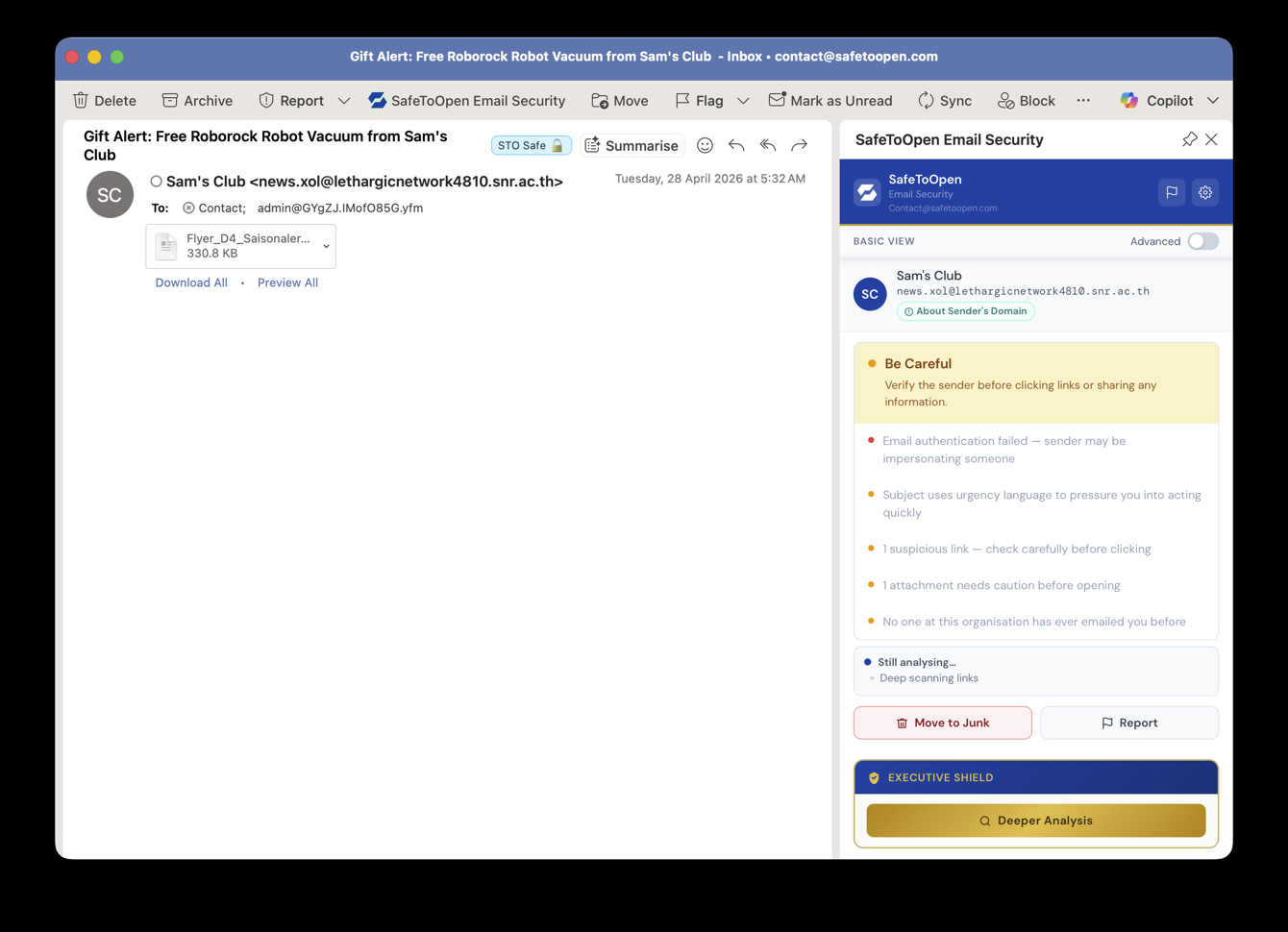Reply all to the email
Image resolution: width=1288 pixels, height=932 pixels.
point(768,145)
